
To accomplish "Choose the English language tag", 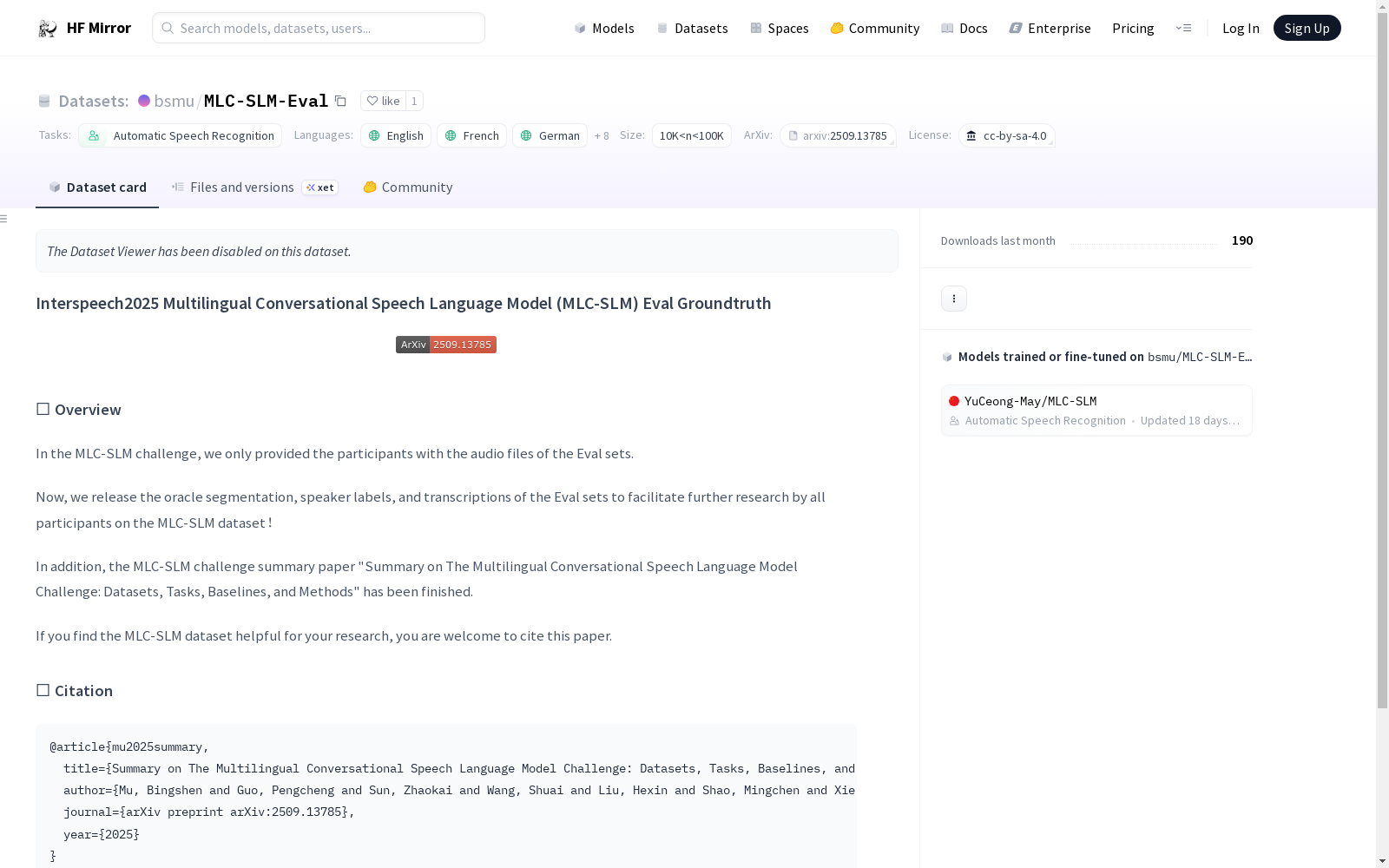I will (x=396, y=135).
